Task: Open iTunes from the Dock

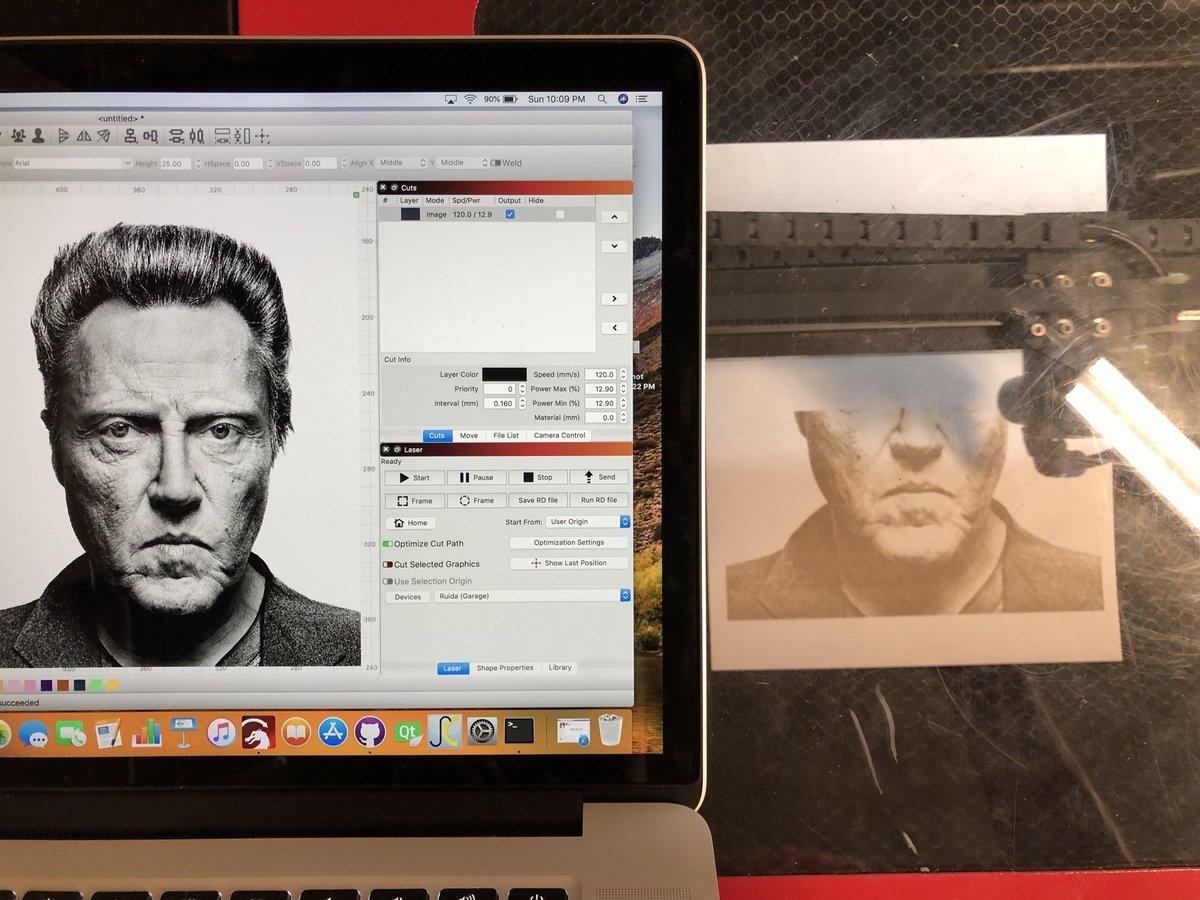Action: point(221,732)
